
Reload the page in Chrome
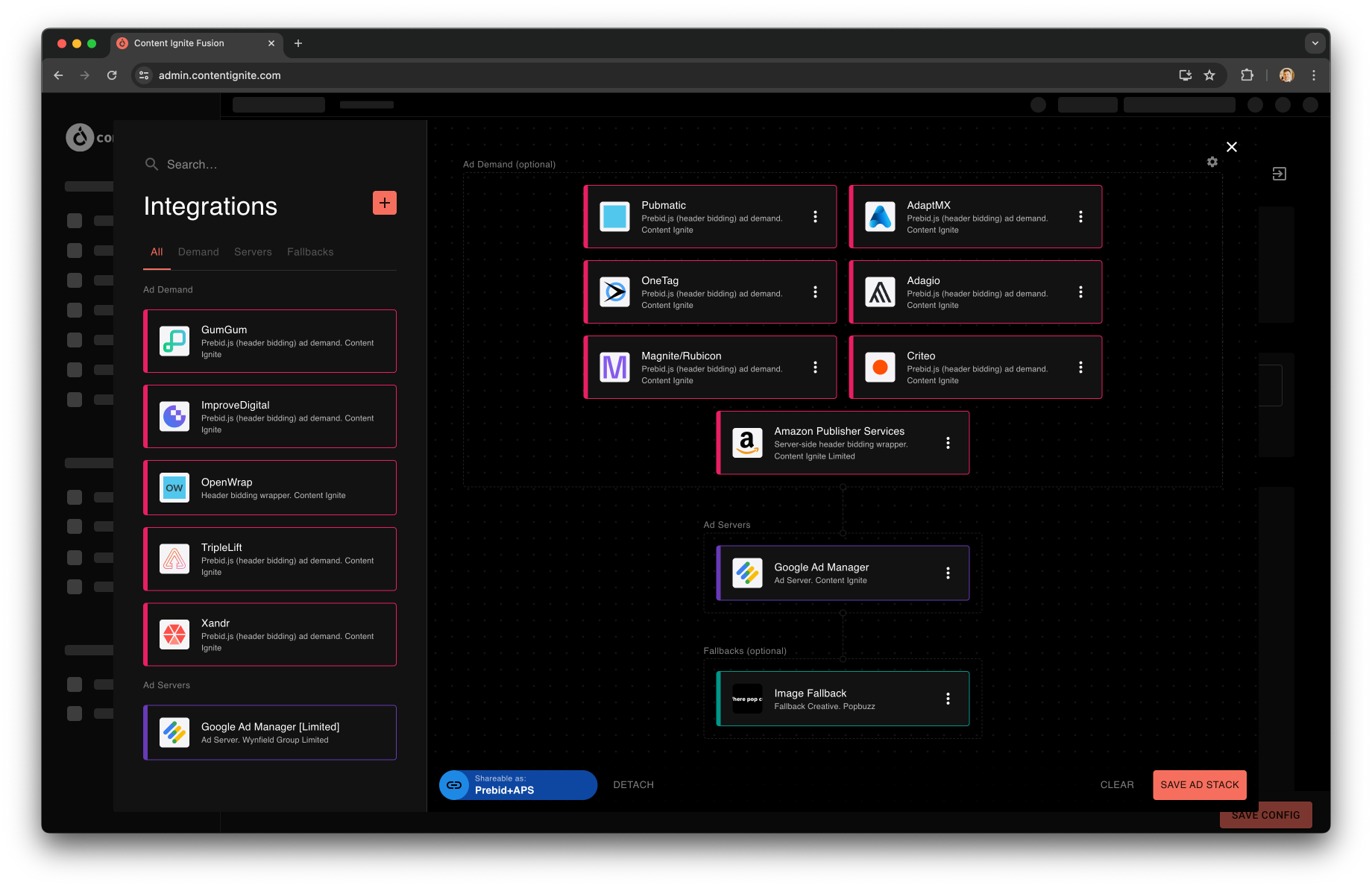coord(112,75)
